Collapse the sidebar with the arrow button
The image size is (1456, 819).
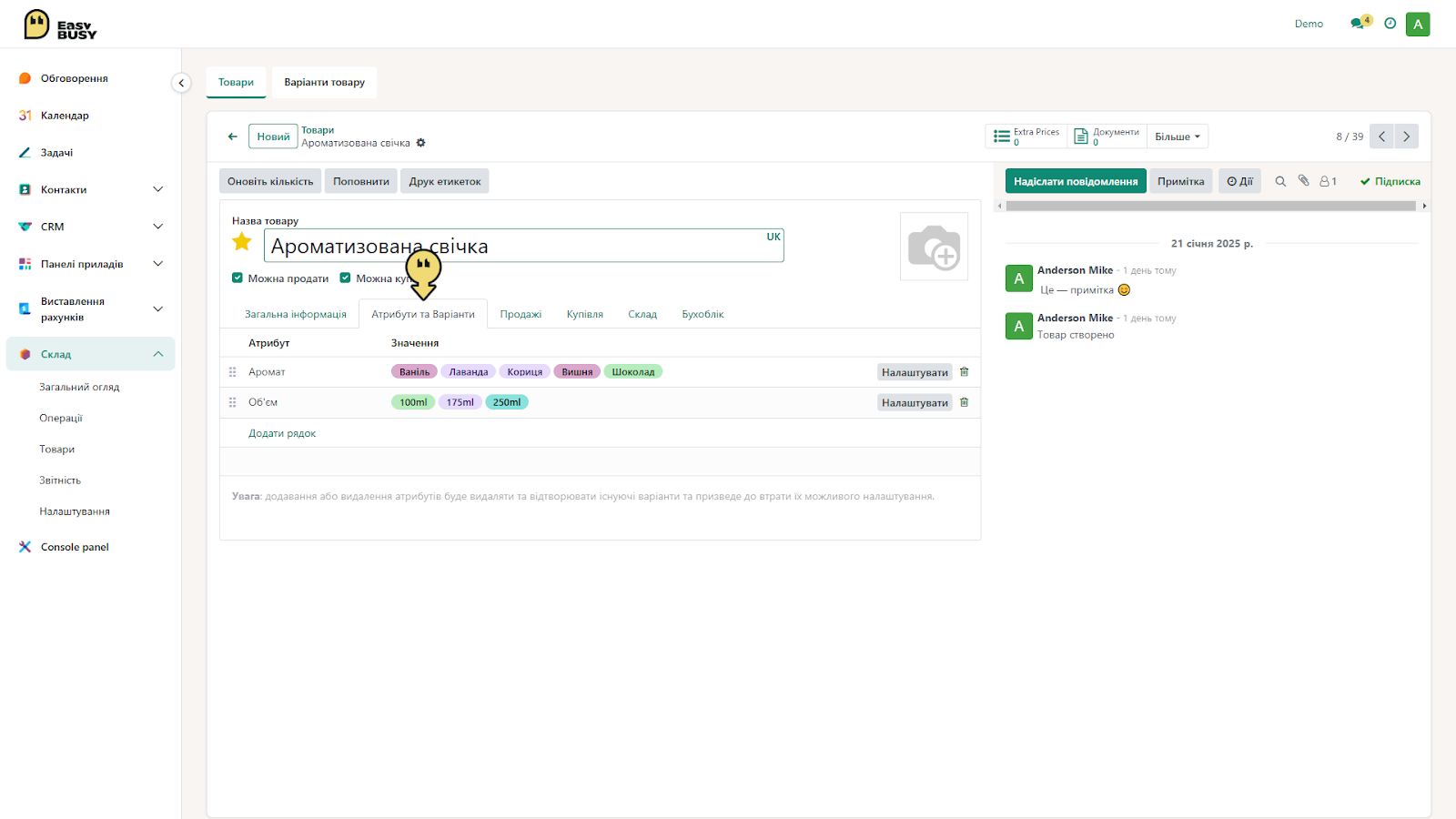click(181, 83)
